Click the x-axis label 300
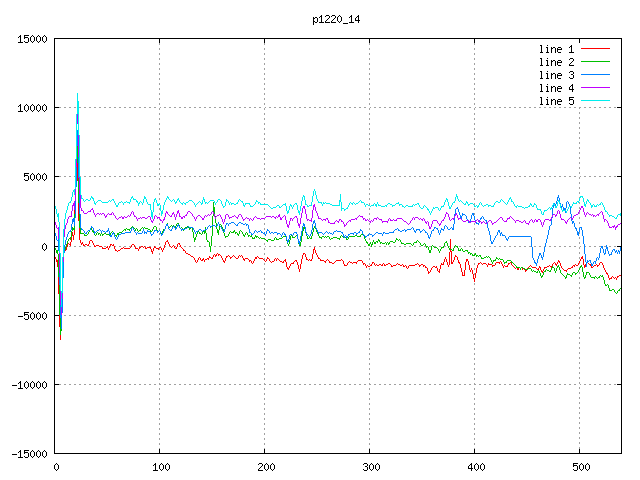This screenshot has width=640, height=480. (x=371, y=467)
